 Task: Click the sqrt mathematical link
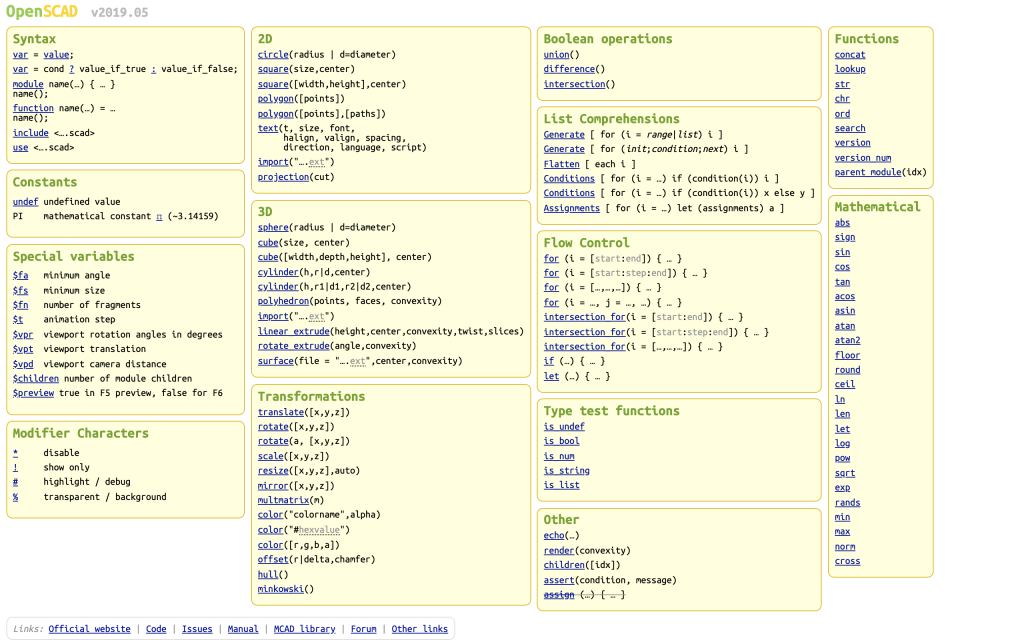845,473
